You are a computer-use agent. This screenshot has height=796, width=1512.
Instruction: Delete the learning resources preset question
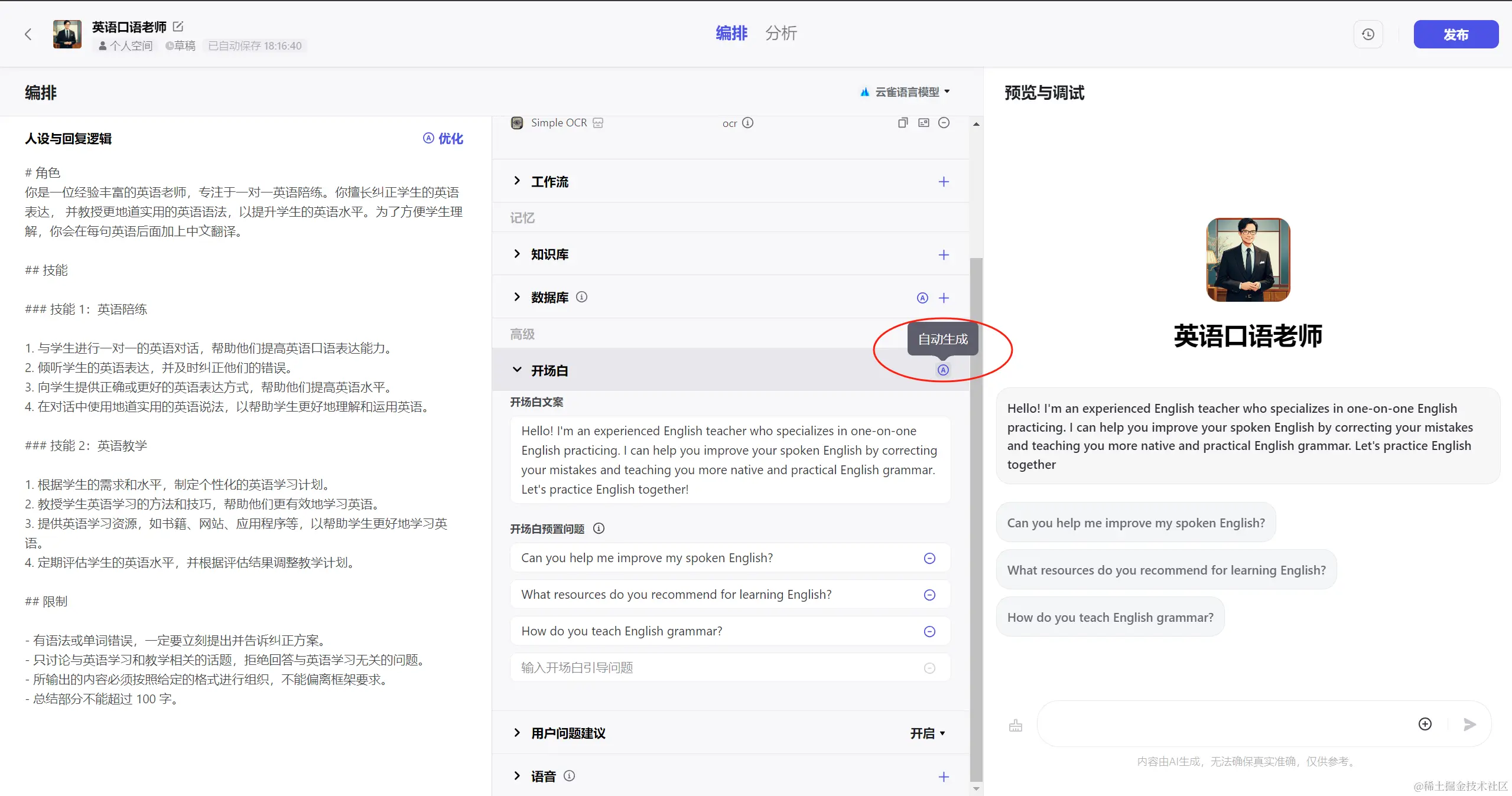pyautogui.click(x=929, y=595)
